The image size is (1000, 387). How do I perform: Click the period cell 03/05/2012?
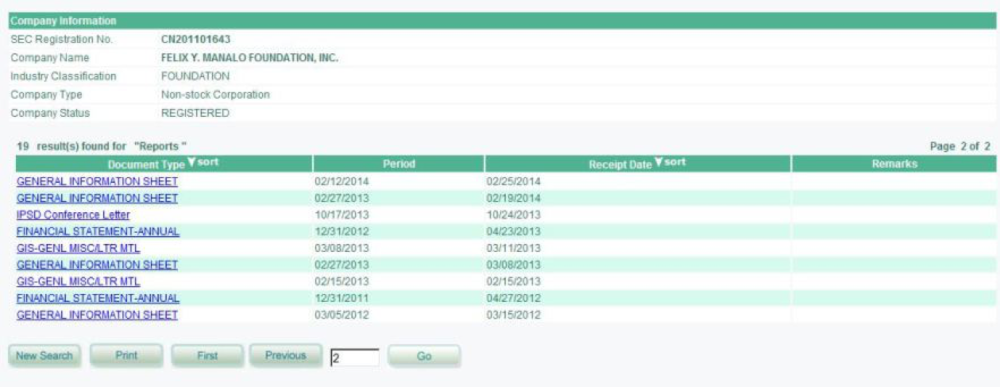[x=342, y=314]
